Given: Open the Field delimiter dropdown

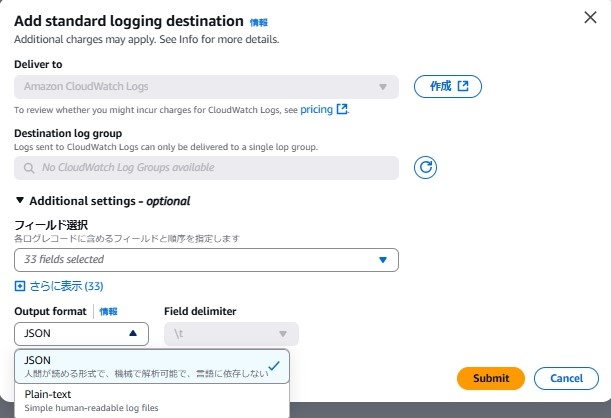Looking at the screenshot, I should (x=231, y=334).
